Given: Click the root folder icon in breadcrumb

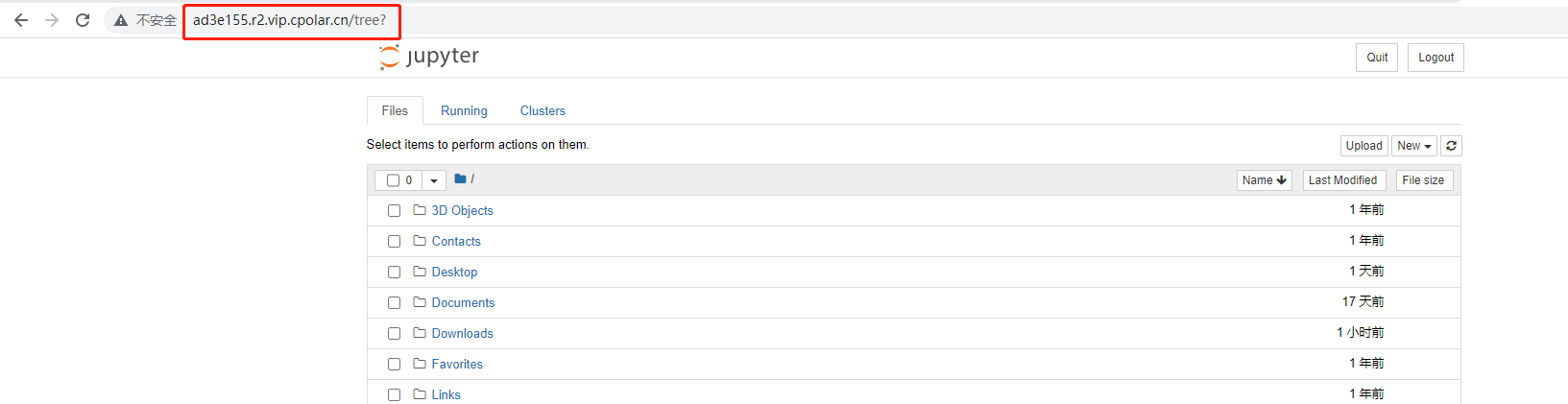Looking at the screenshot, I should click(460, 179).
